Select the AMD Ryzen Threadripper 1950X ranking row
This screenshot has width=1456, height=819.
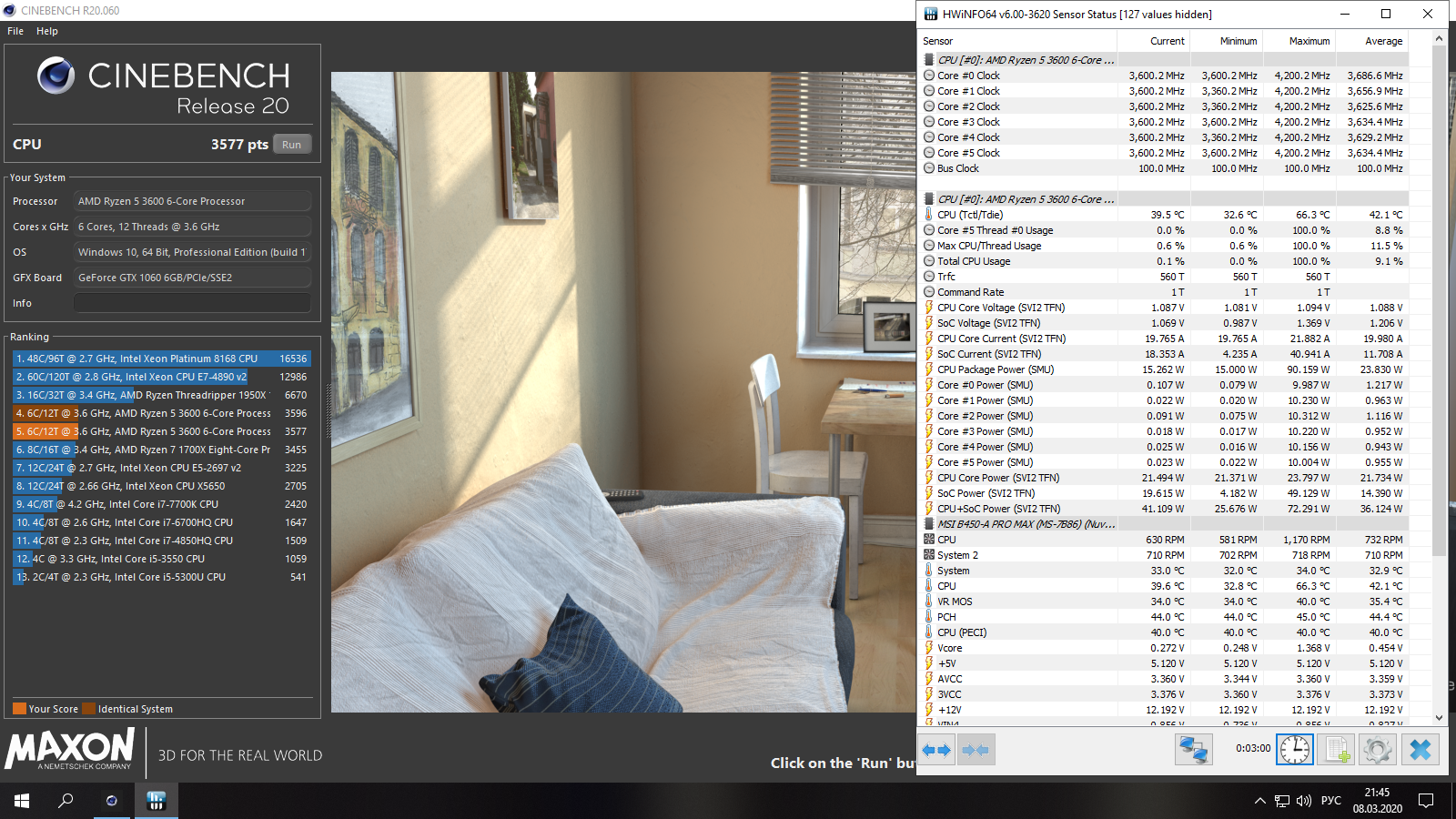tap(161, 395)
